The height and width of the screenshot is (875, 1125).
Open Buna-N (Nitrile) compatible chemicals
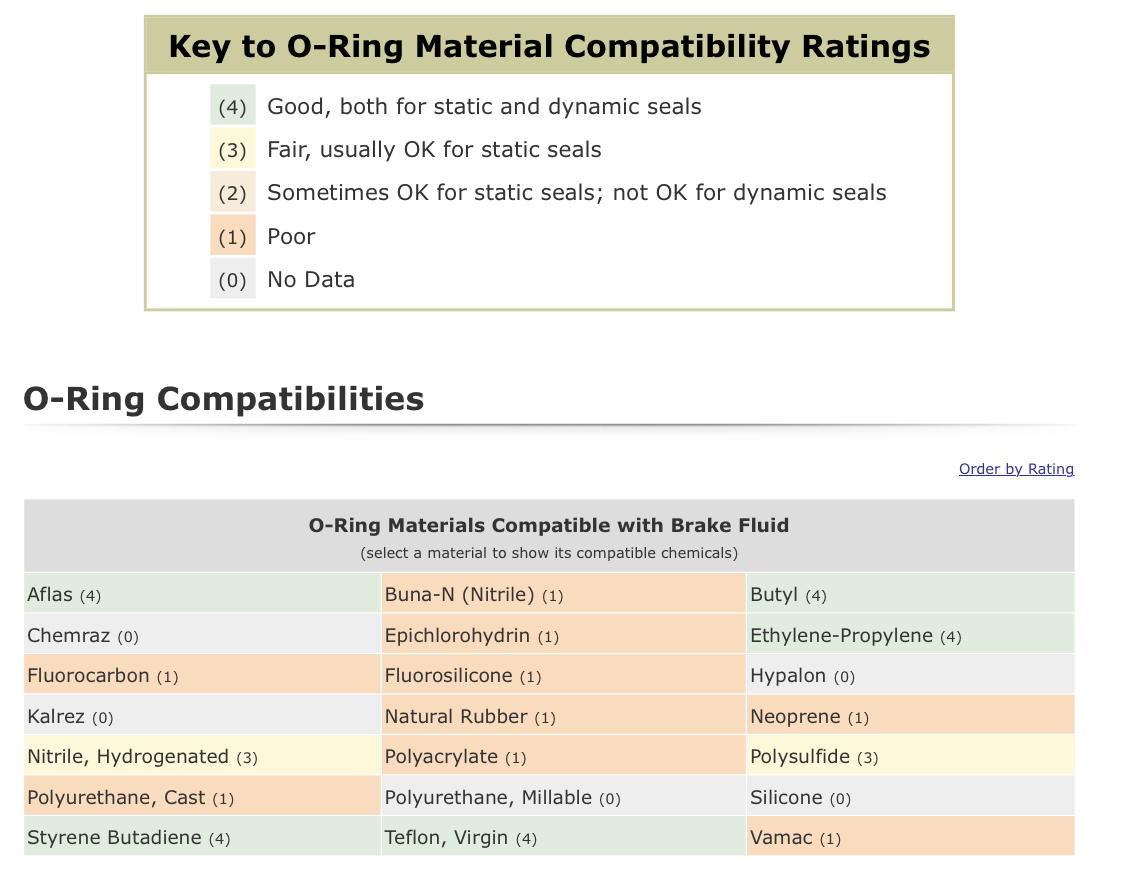[x=563, y=595]
